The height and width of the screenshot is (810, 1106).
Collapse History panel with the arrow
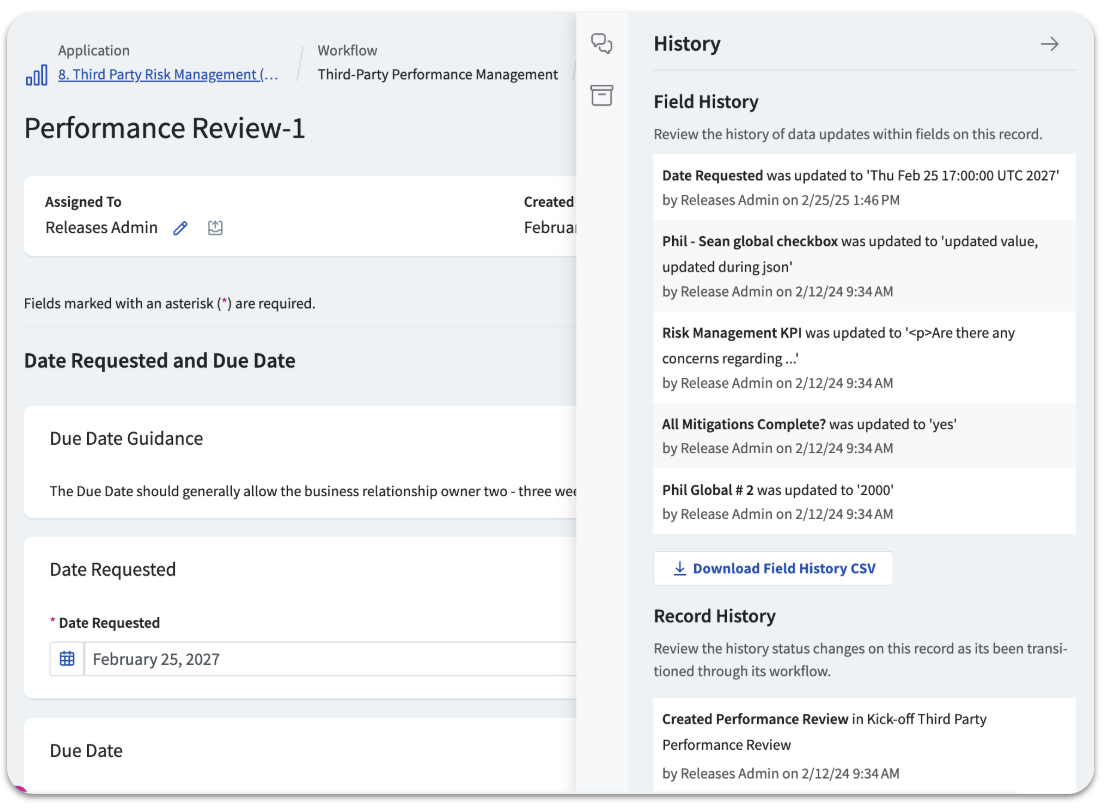coord(1050,44)
